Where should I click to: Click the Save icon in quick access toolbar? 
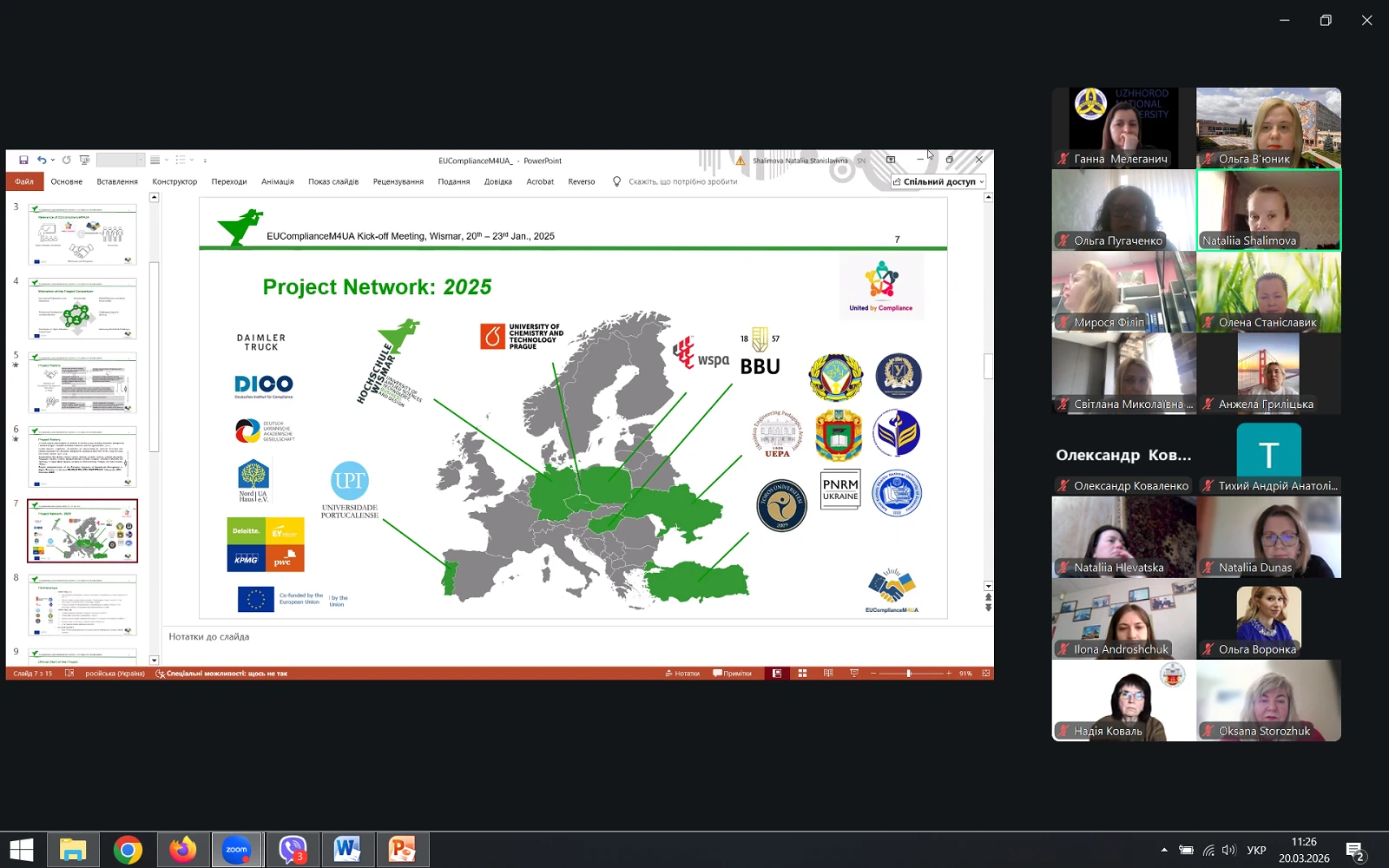[x=23, y=161]
